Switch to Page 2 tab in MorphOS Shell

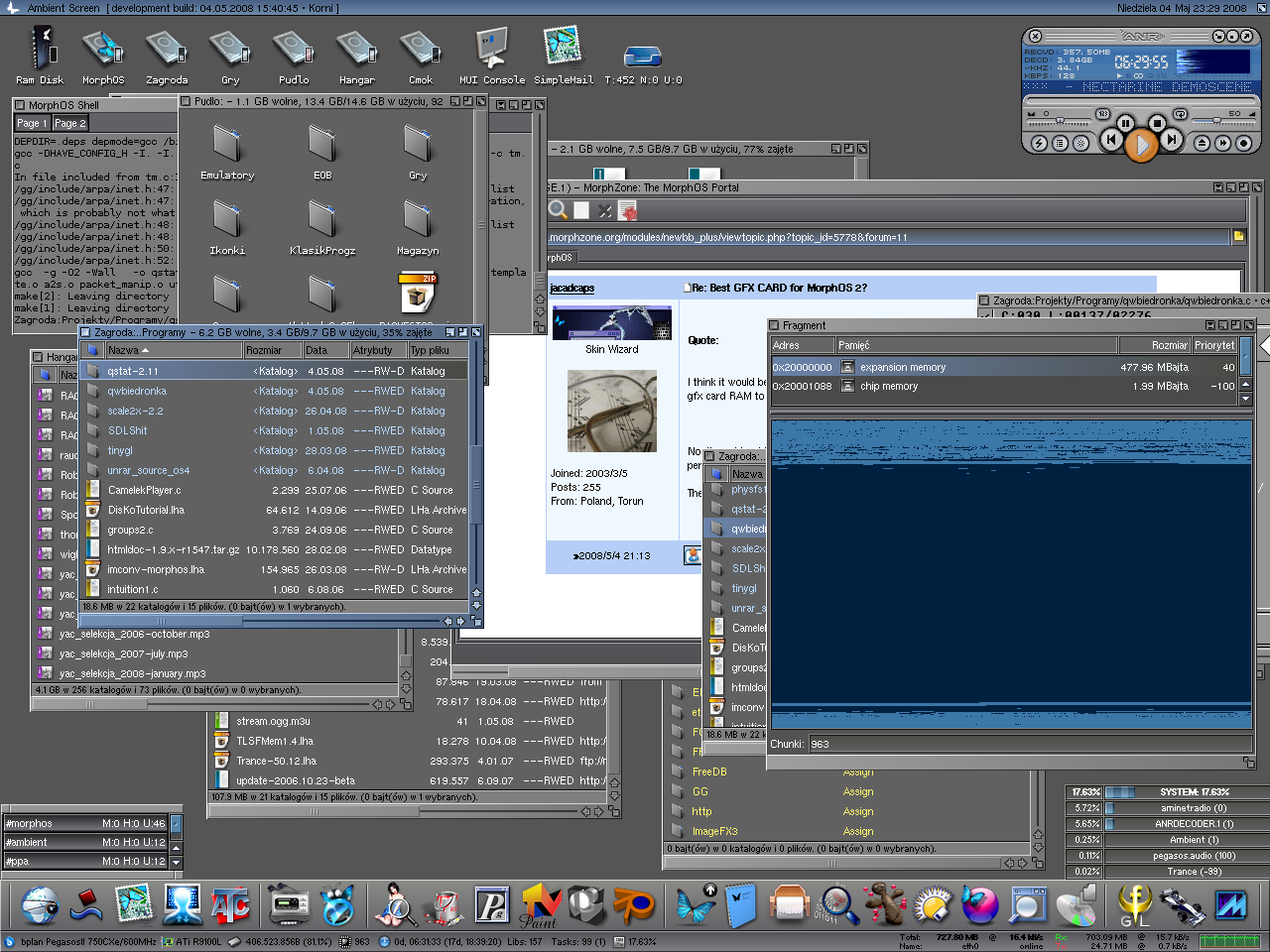(x=69, y=123)
